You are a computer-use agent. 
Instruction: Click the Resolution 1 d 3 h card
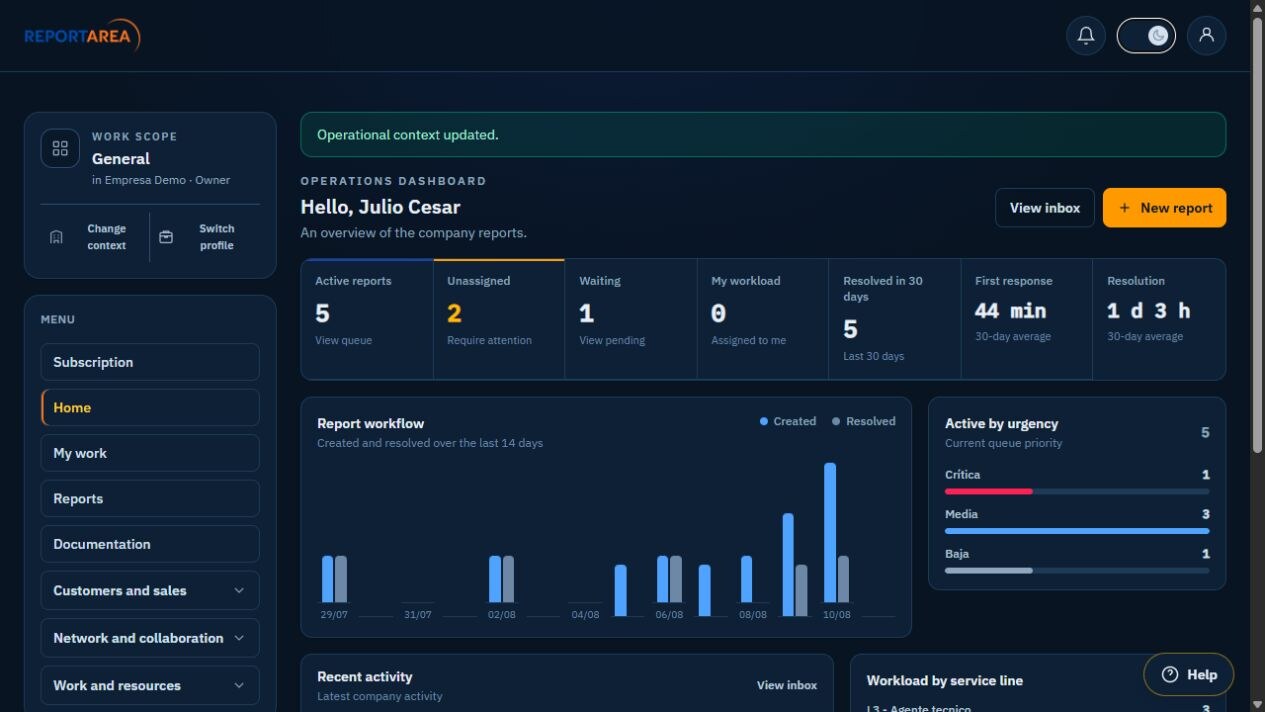tap(1159, 319)
